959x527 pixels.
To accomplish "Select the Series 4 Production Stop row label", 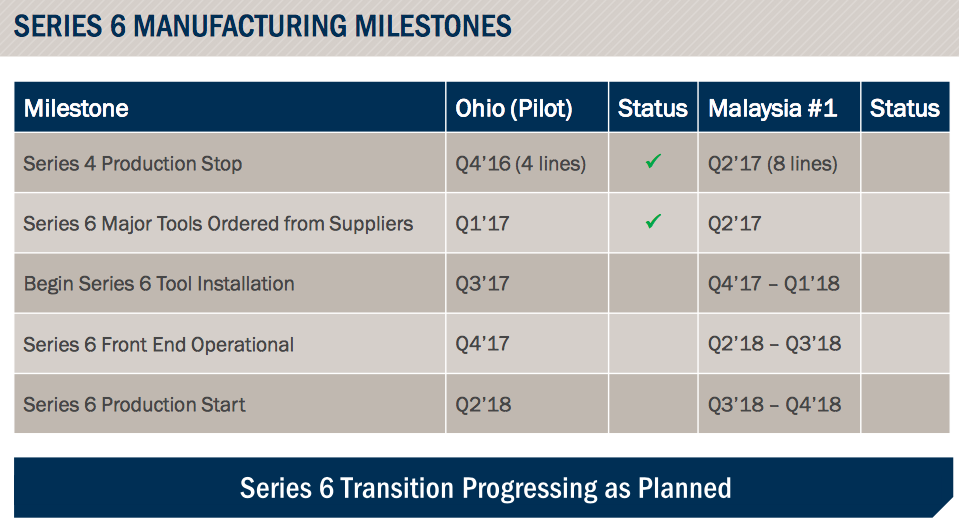I will (133, 163).
